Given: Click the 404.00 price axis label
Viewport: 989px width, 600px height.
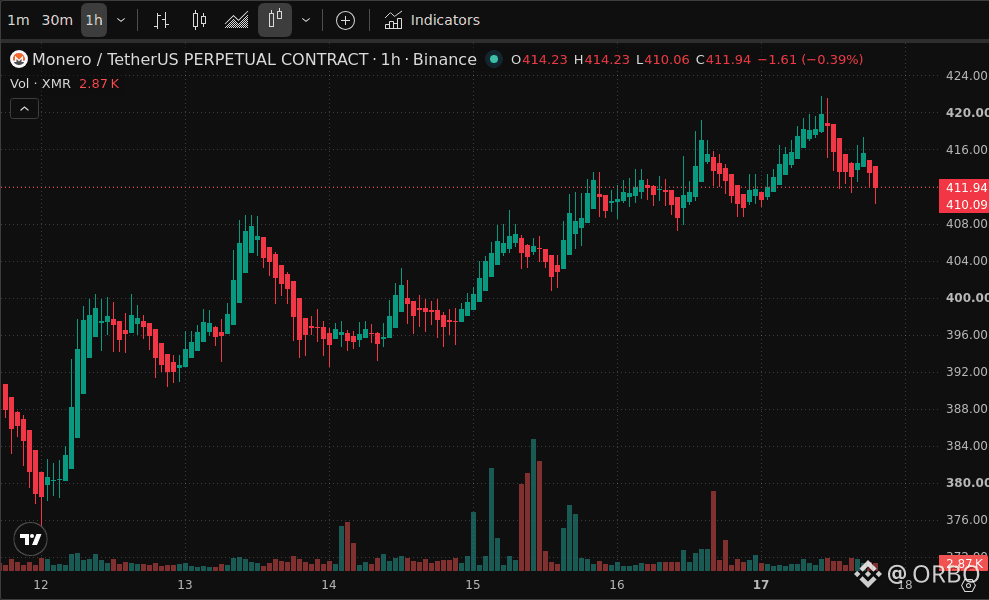Looking at the screenshot, I should pos(966,261).
